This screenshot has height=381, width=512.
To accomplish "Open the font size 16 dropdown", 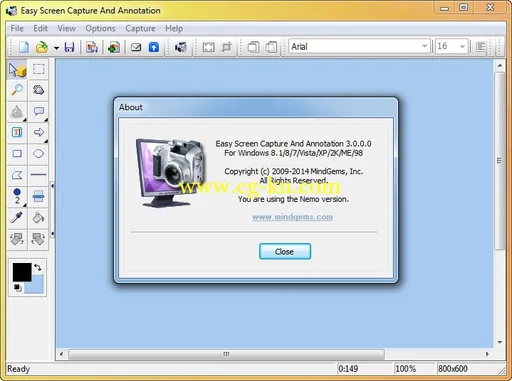I will point(462,46).
